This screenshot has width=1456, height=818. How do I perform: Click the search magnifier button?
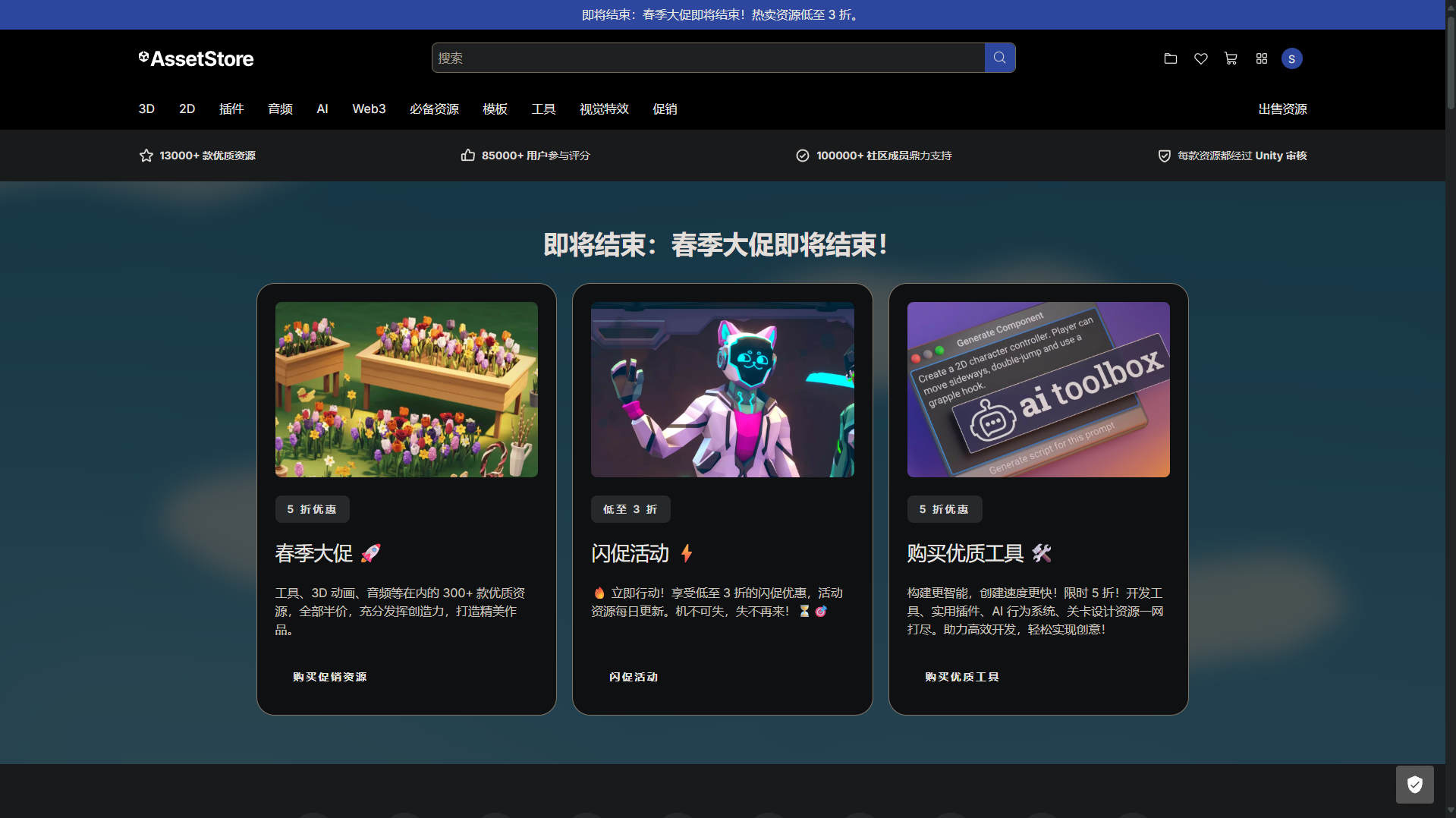[999, 58]
